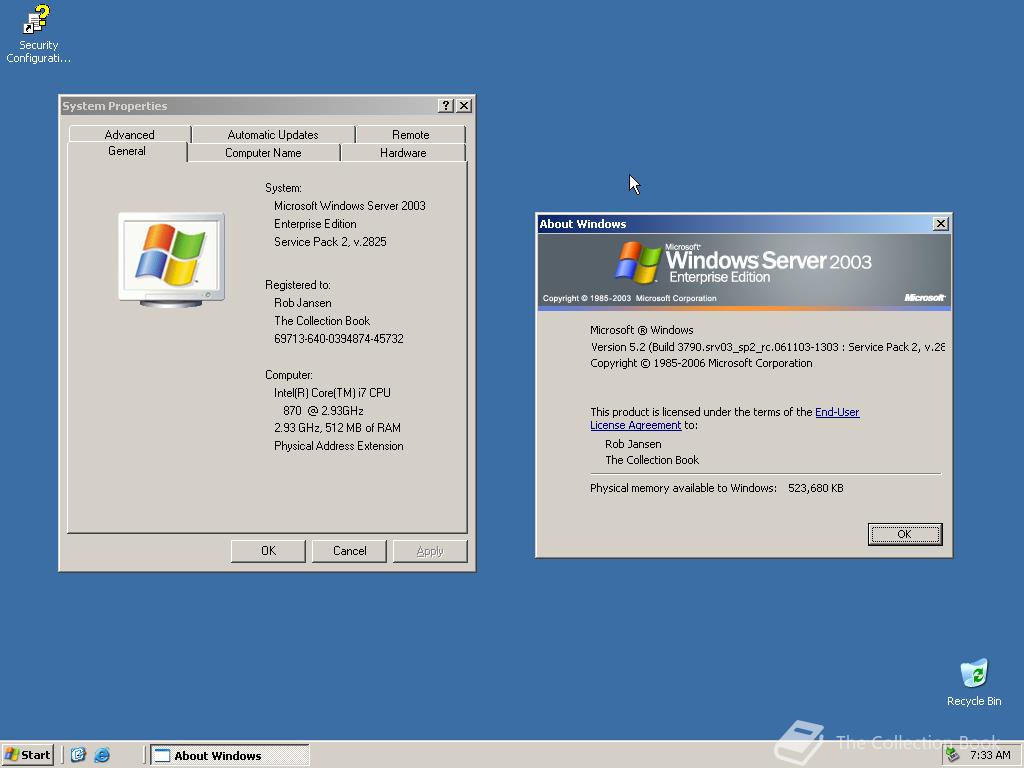Click 'Intel(R) Core(TM) i7 CPU' text

(332, 392)
